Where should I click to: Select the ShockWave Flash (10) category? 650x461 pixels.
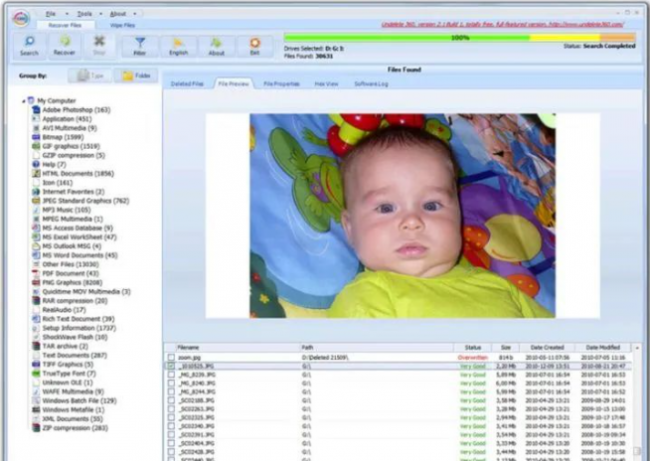70,337
